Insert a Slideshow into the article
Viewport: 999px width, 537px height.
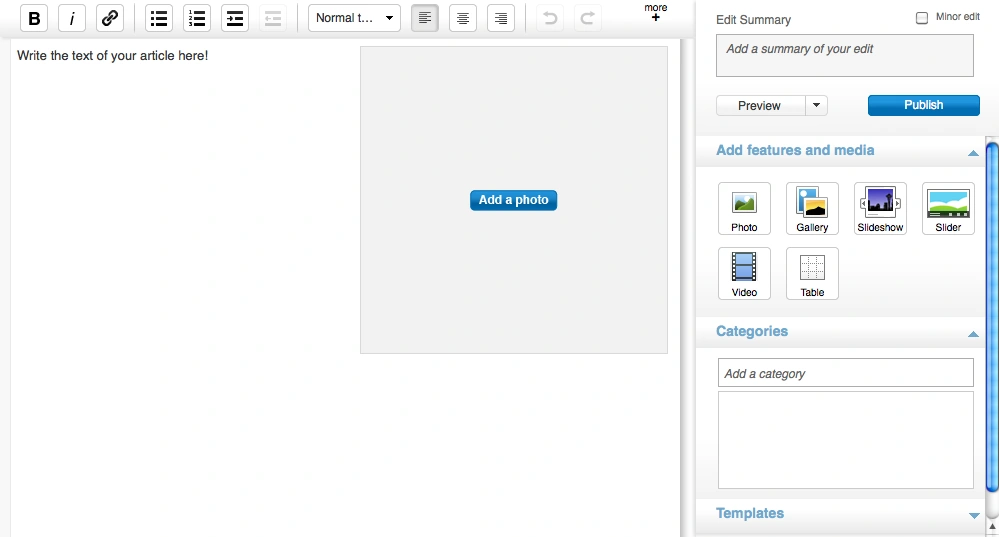click(x=880, y=208)
